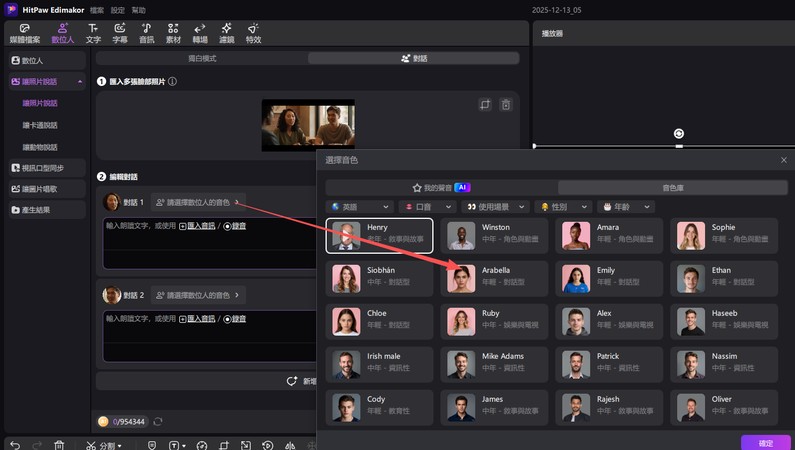Select the 文字 text tool icon
Viewport: 795px width, 450px height.
[93, 33]
